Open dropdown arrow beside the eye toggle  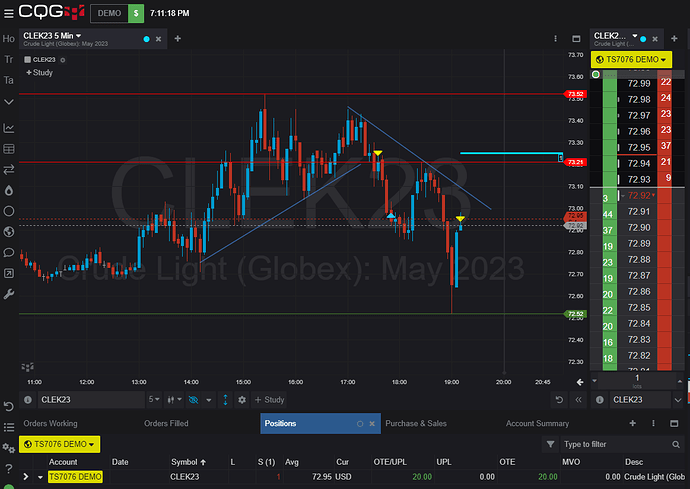pyautogui.click(x=209, y=400)
